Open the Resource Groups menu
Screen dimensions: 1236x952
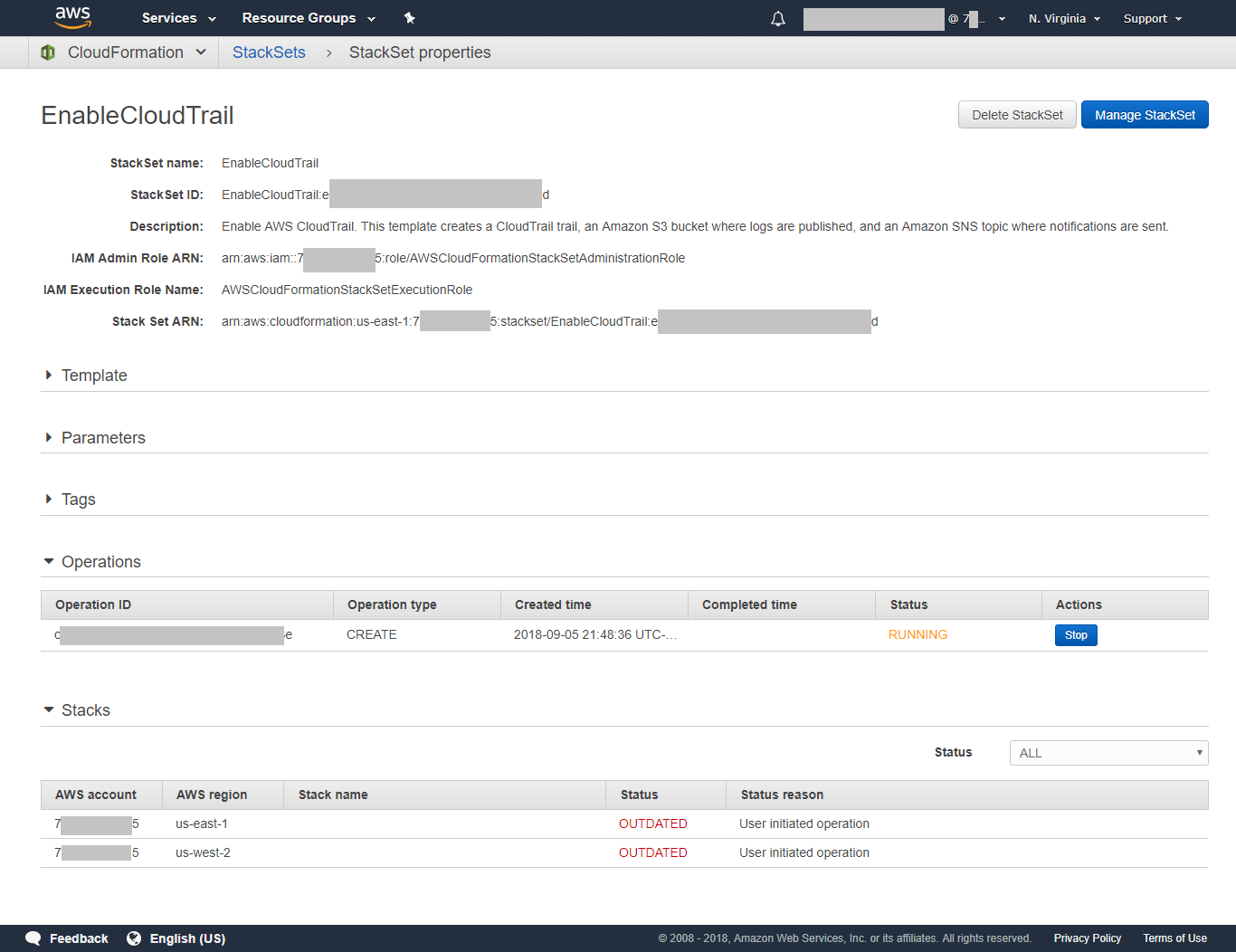point(309,18)
